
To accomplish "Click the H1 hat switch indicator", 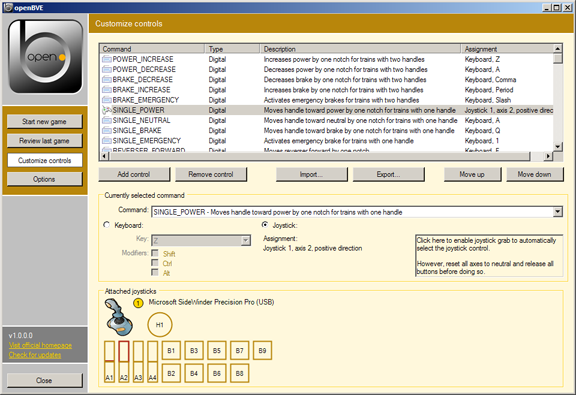I will click(x=159, y=325).
